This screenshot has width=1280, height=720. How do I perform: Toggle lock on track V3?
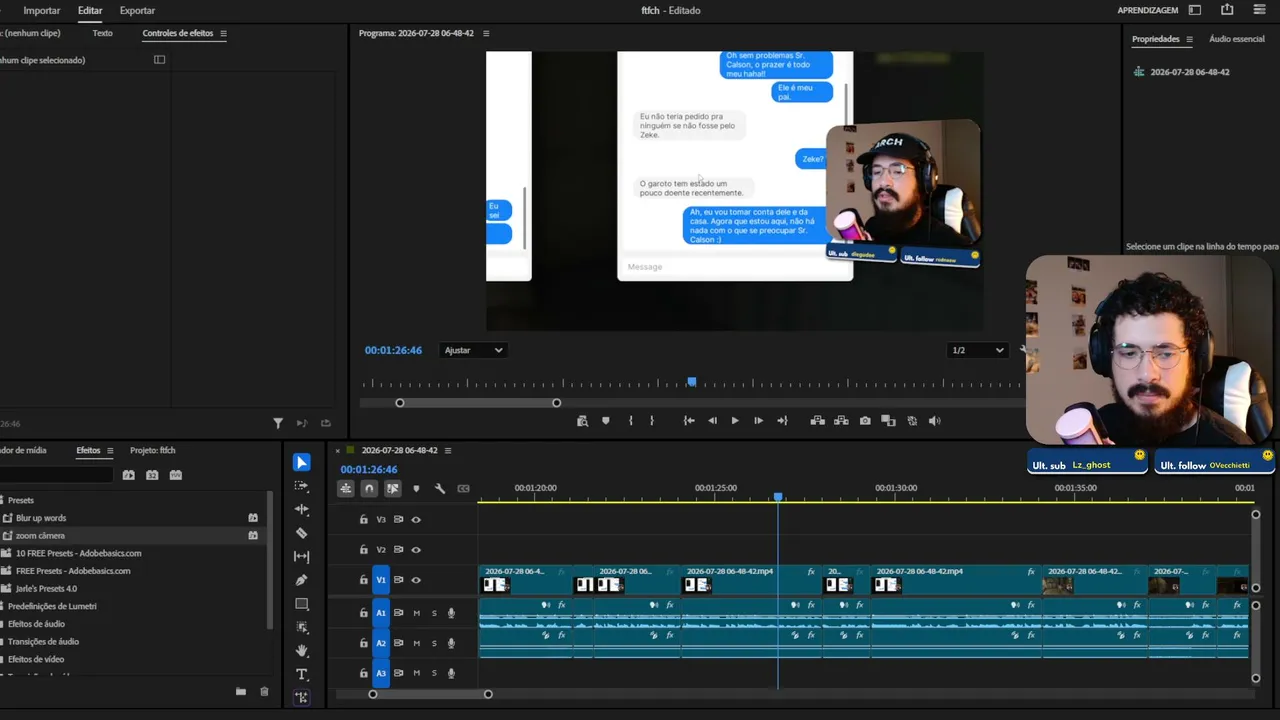(x=364, y=520)
